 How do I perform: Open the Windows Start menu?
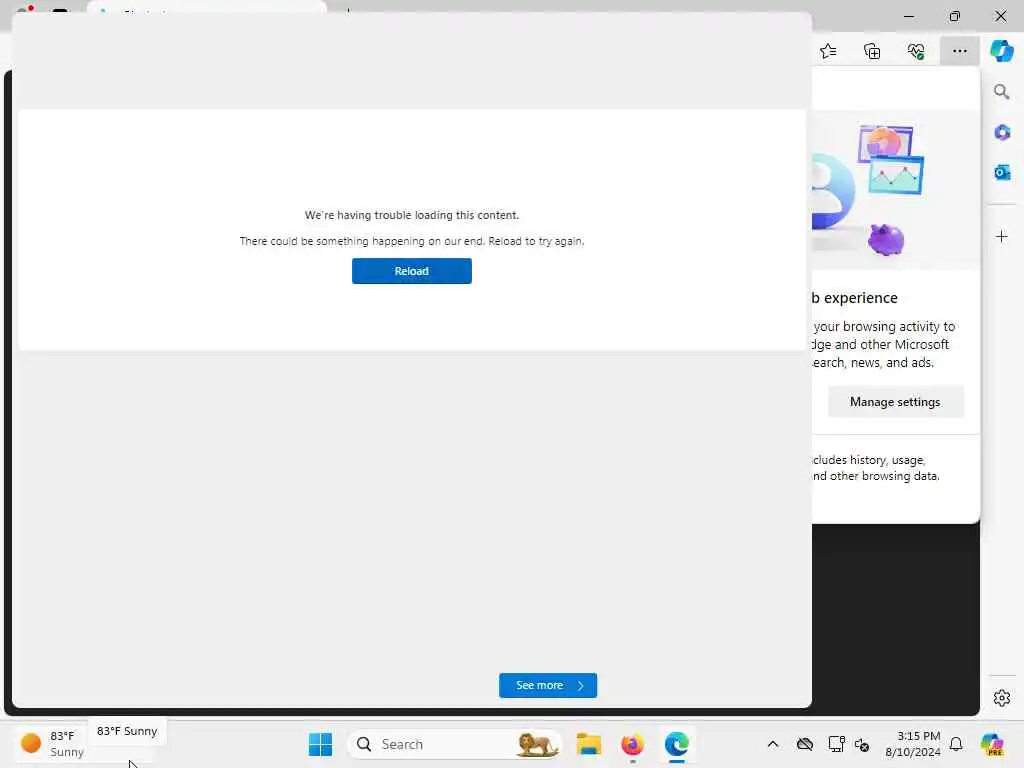(320, 744)
